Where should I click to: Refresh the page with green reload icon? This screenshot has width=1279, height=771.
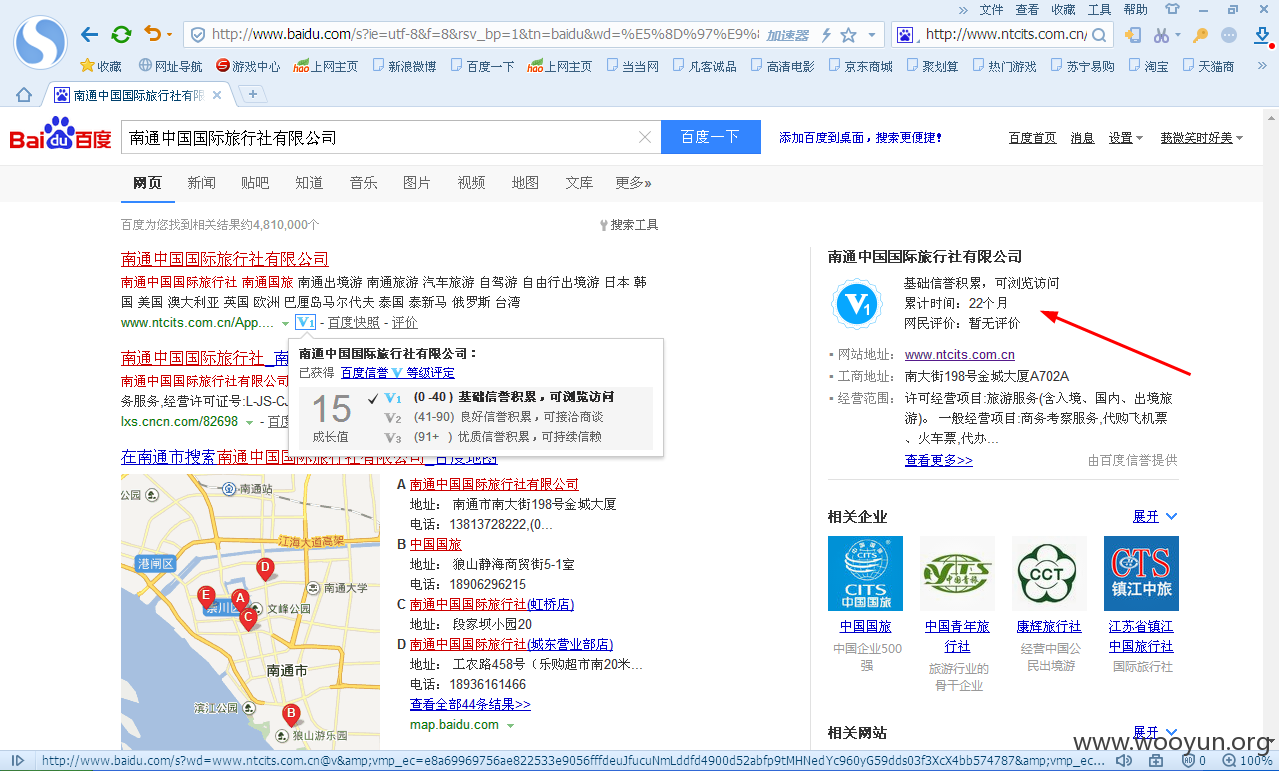click(x=121, y=35)
